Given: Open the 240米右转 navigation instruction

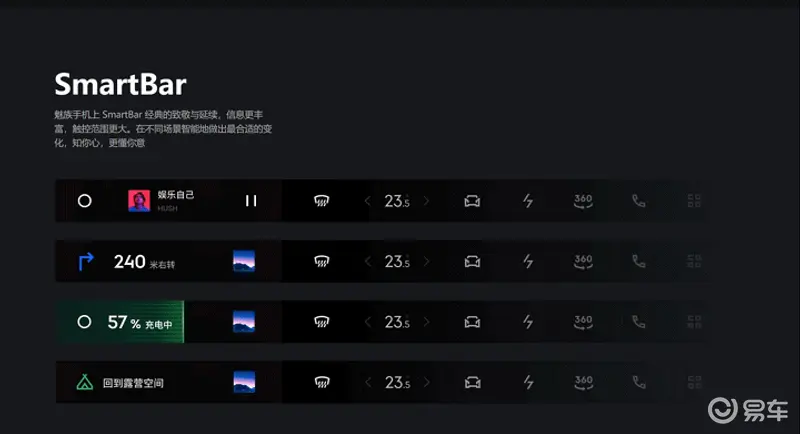Looking at the screenshot, I should (143, 262).
